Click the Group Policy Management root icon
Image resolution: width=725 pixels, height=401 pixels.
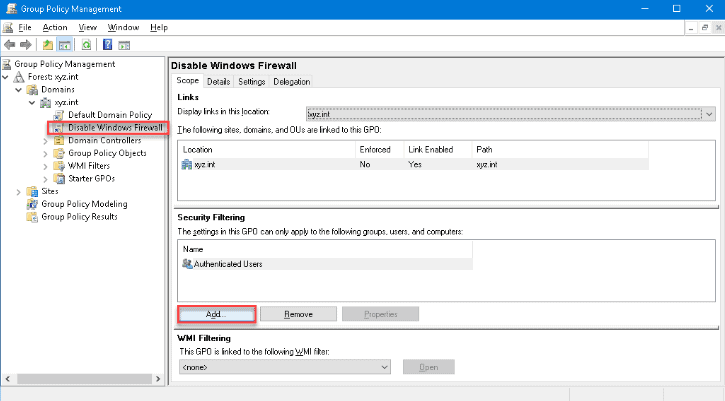click(x=7, y=64)
